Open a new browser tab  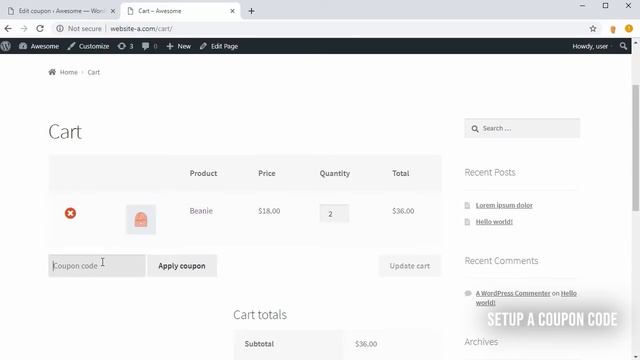[x=251, y=11]
